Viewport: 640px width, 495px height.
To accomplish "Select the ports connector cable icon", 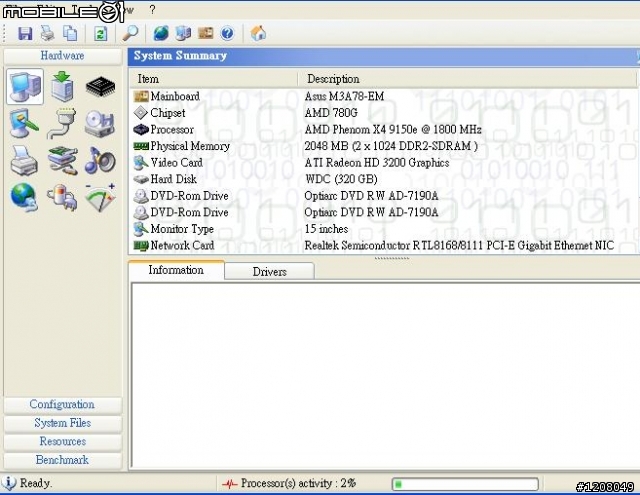I will pos(62,124).
